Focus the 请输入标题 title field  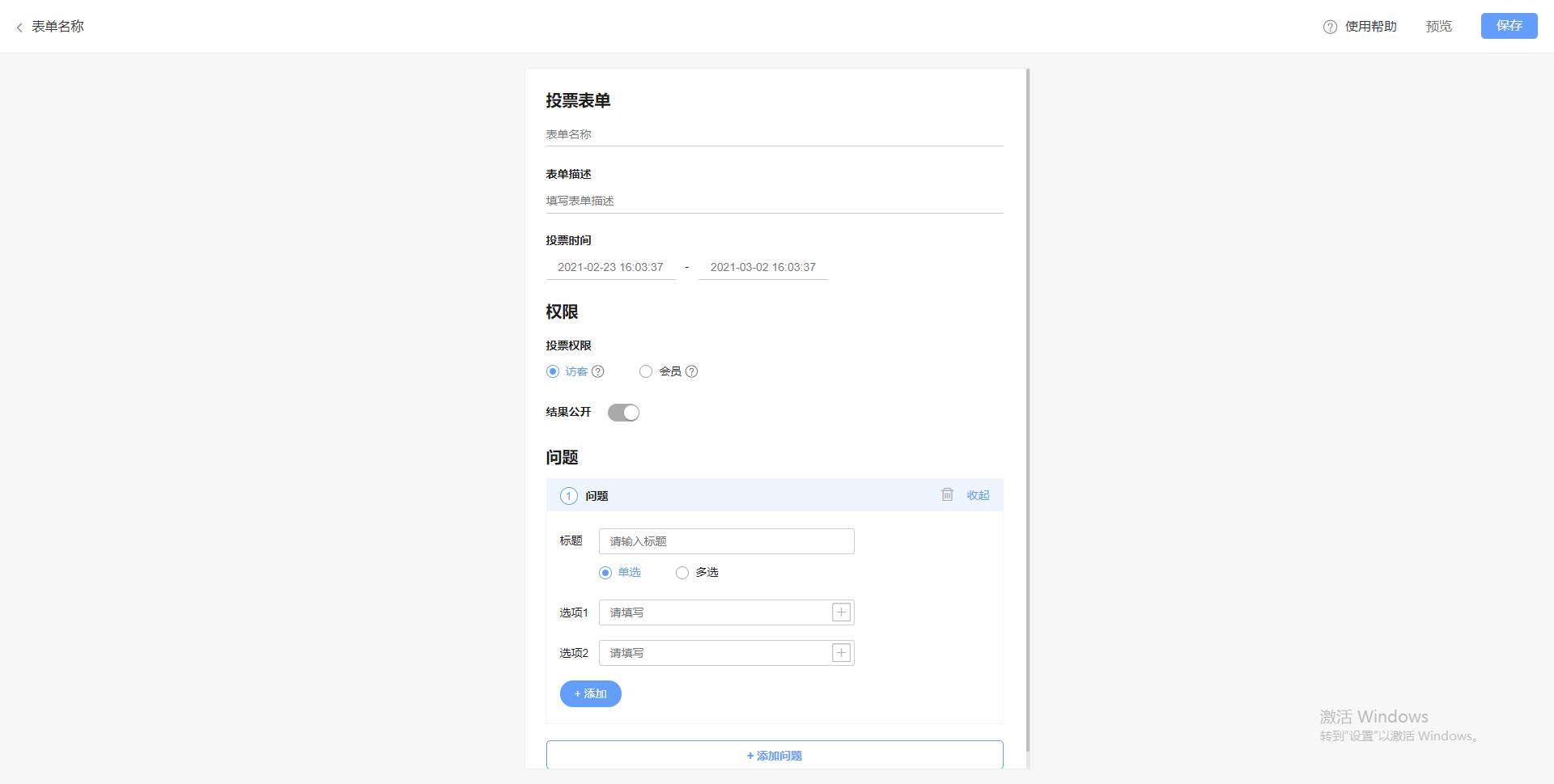click(x=727, y=541)
